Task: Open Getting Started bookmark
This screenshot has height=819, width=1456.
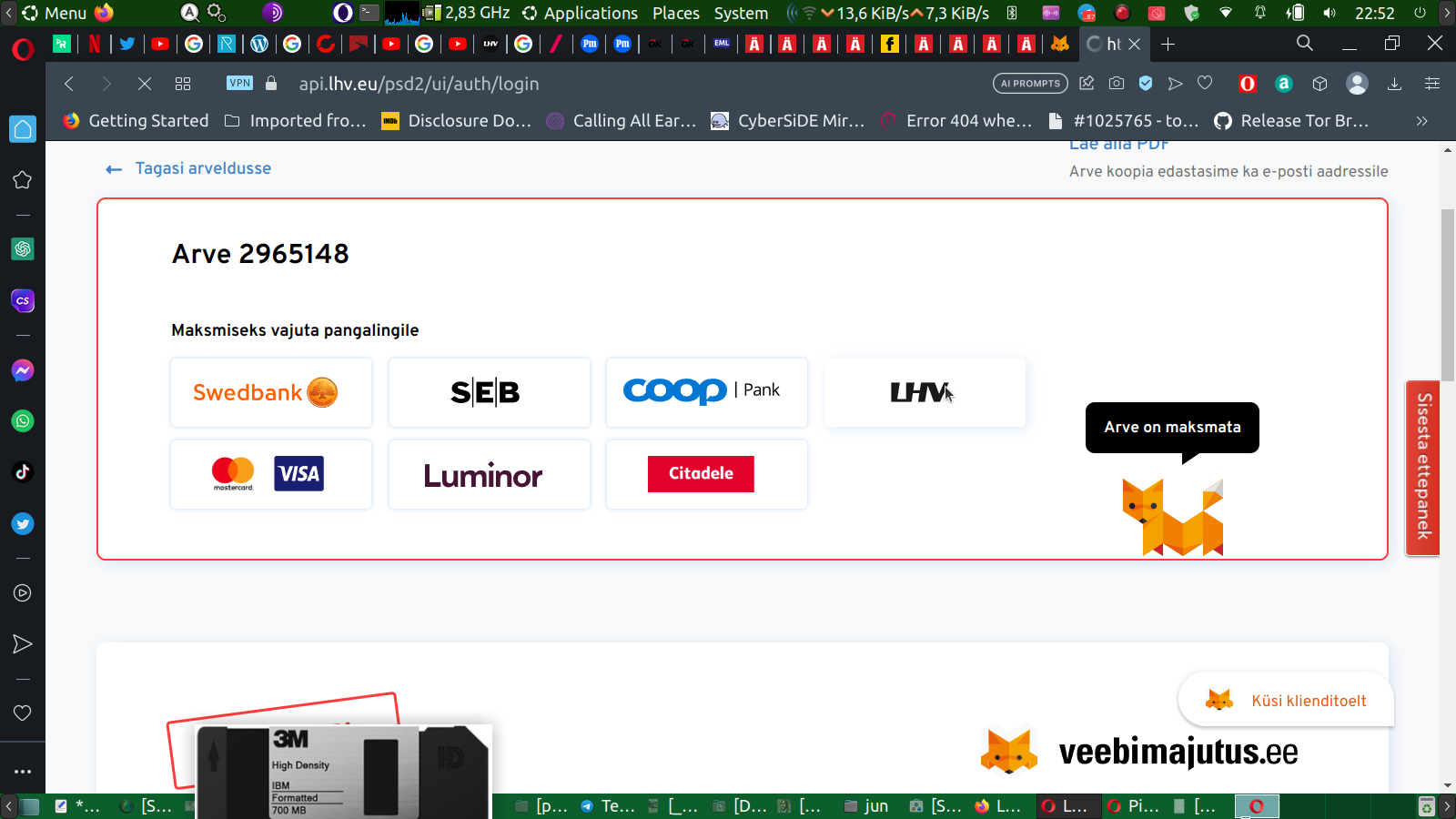Action: pos(136,121)
